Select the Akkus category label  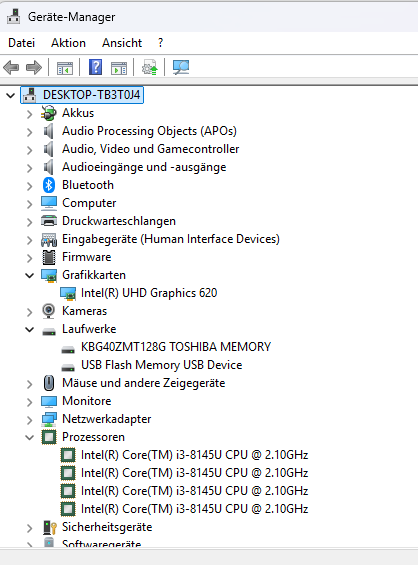(78, 113)
